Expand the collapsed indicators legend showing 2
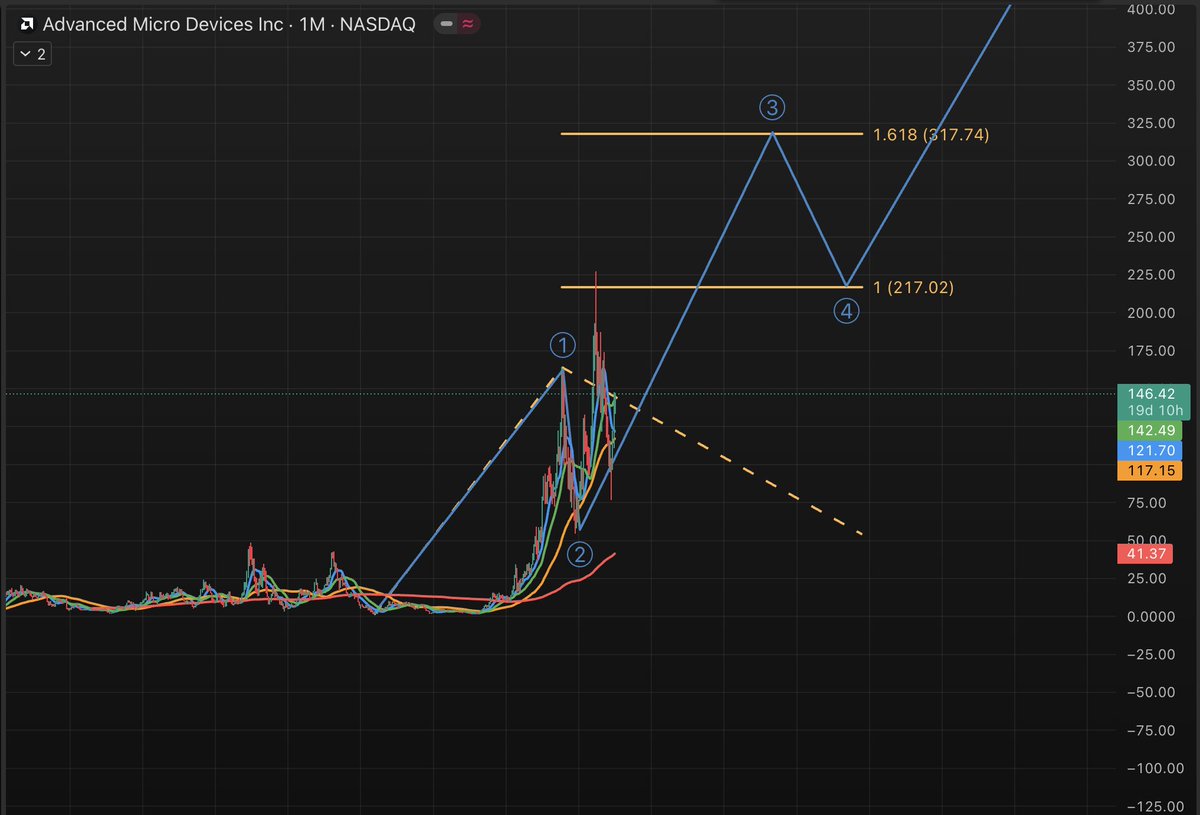Viewport: 1200px width, 815px height. pyautogui.click(x=32, y=54)
